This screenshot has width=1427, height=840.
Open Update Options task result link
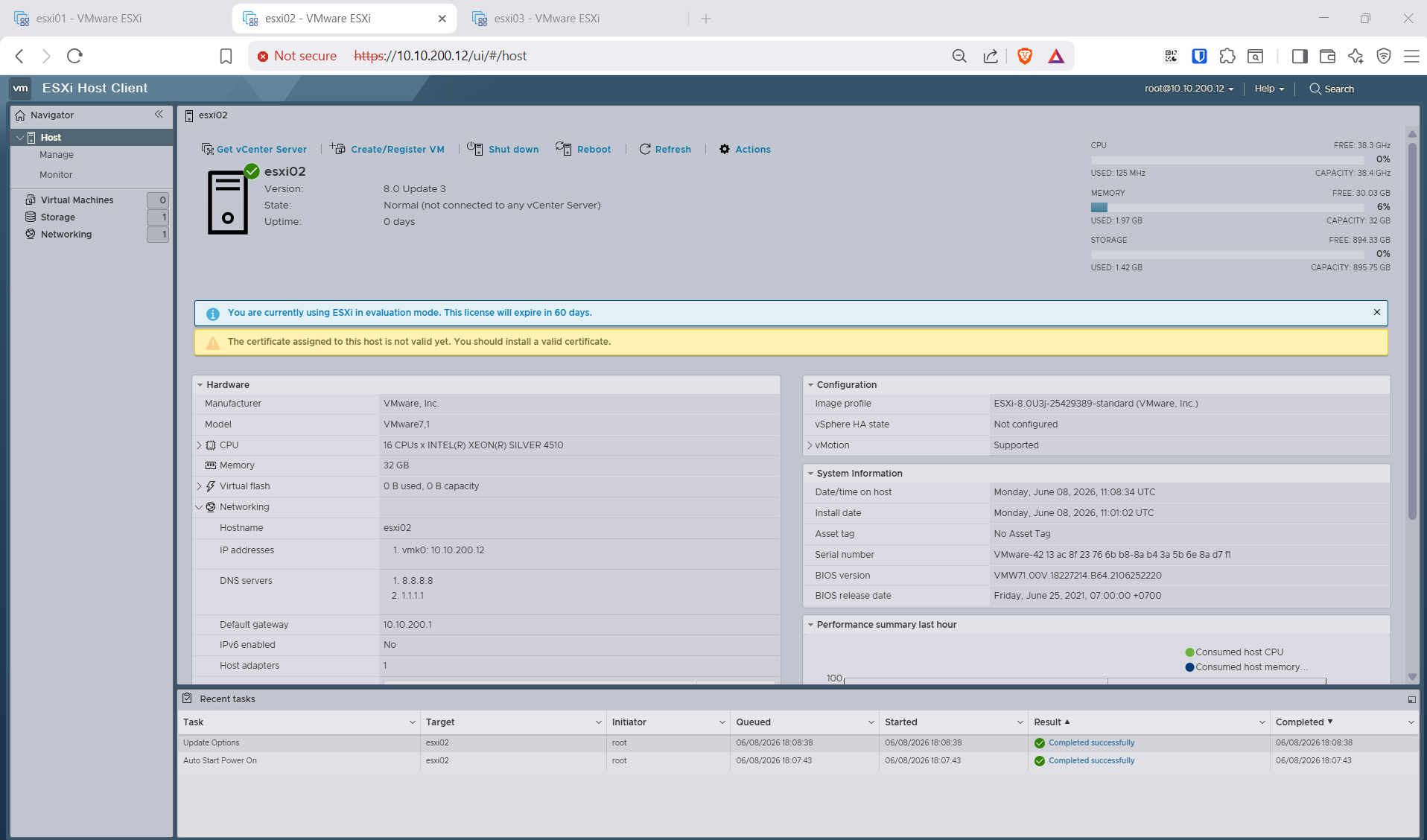[1091, 743]
